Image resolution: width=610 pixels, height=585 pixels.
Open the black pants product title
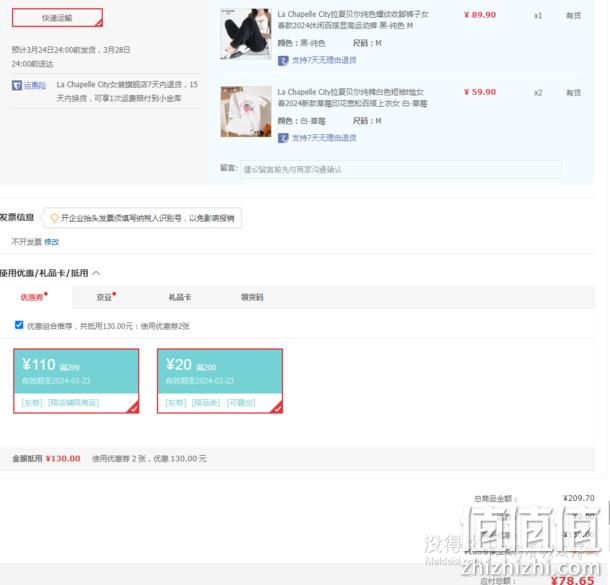click(x=353, y=20)
